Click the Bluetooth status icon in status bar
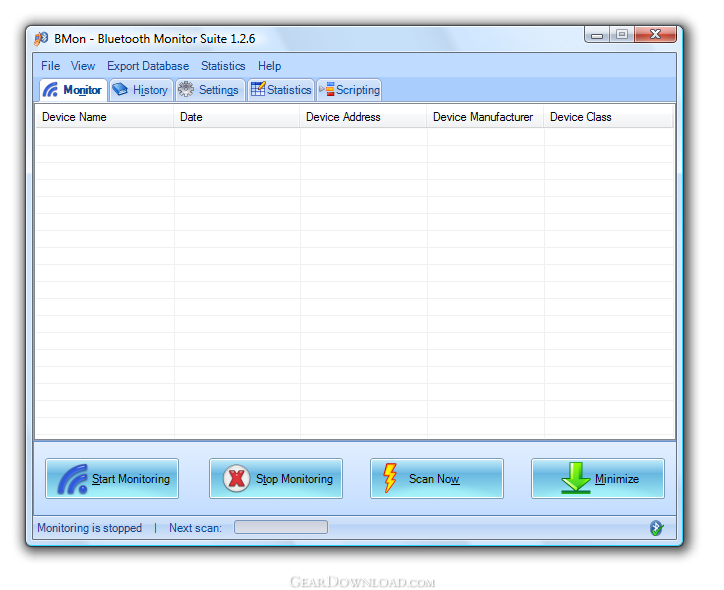The height and width of the screenshot is (590, 724). (x=656, y=528)
